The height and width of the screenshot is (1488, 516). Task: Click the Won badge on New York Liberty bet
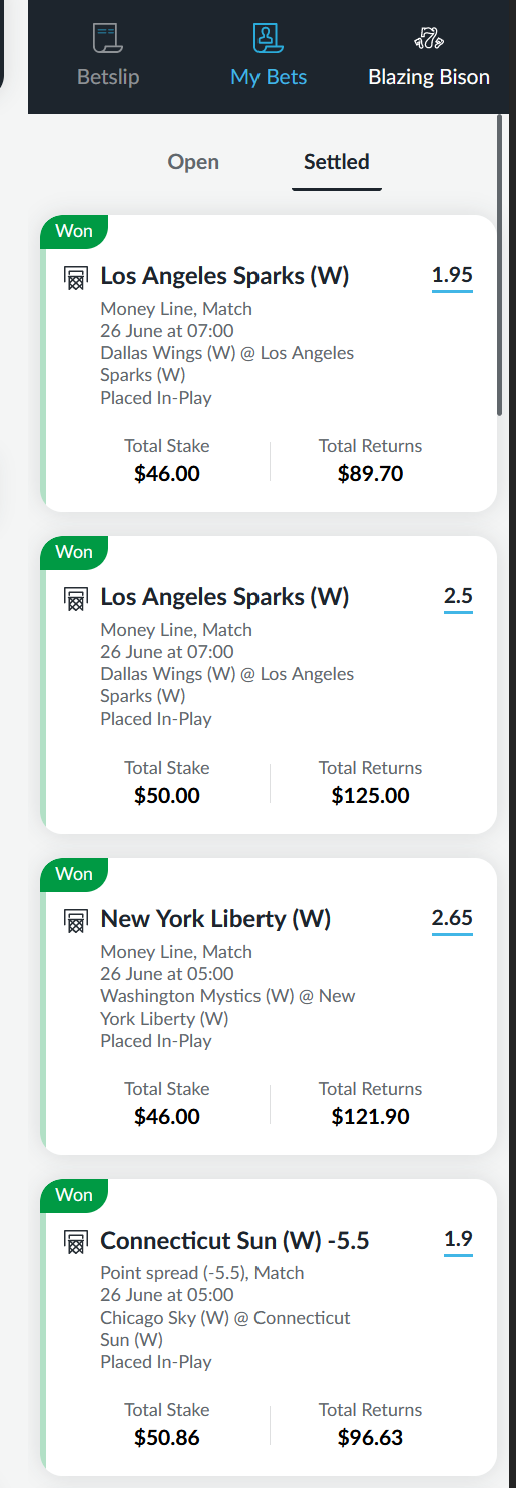pyautogui.click(x=73, y=874)
